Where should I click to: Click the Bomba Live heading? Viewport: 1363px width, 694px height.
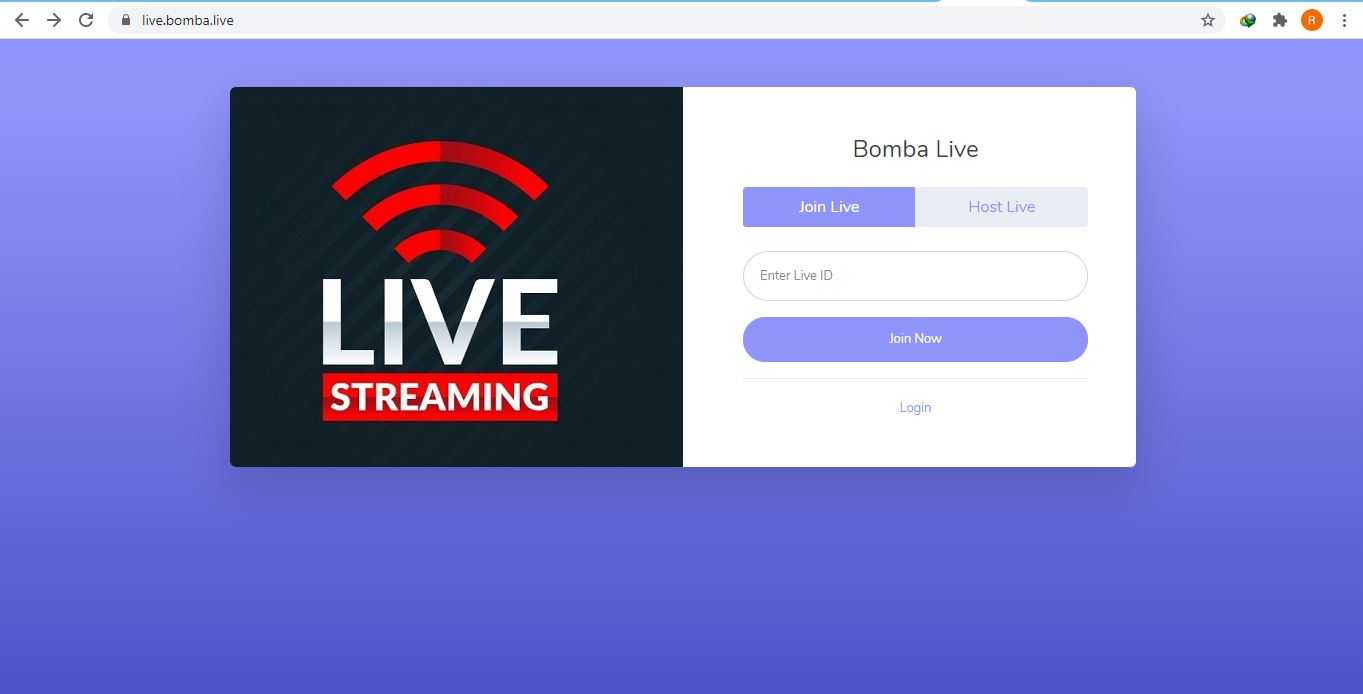(915, 149)
